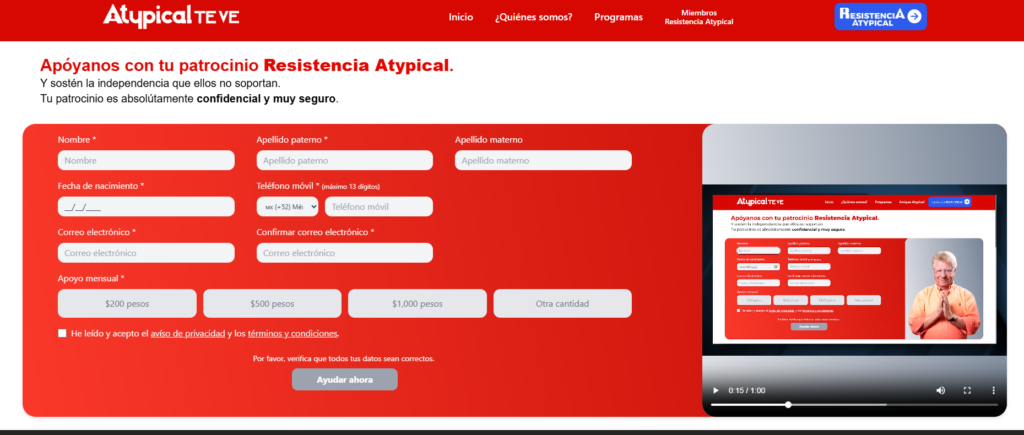1024x435 pixels.
Task: Click the Atypical TE VE logo
Action: tap(170, 16)
